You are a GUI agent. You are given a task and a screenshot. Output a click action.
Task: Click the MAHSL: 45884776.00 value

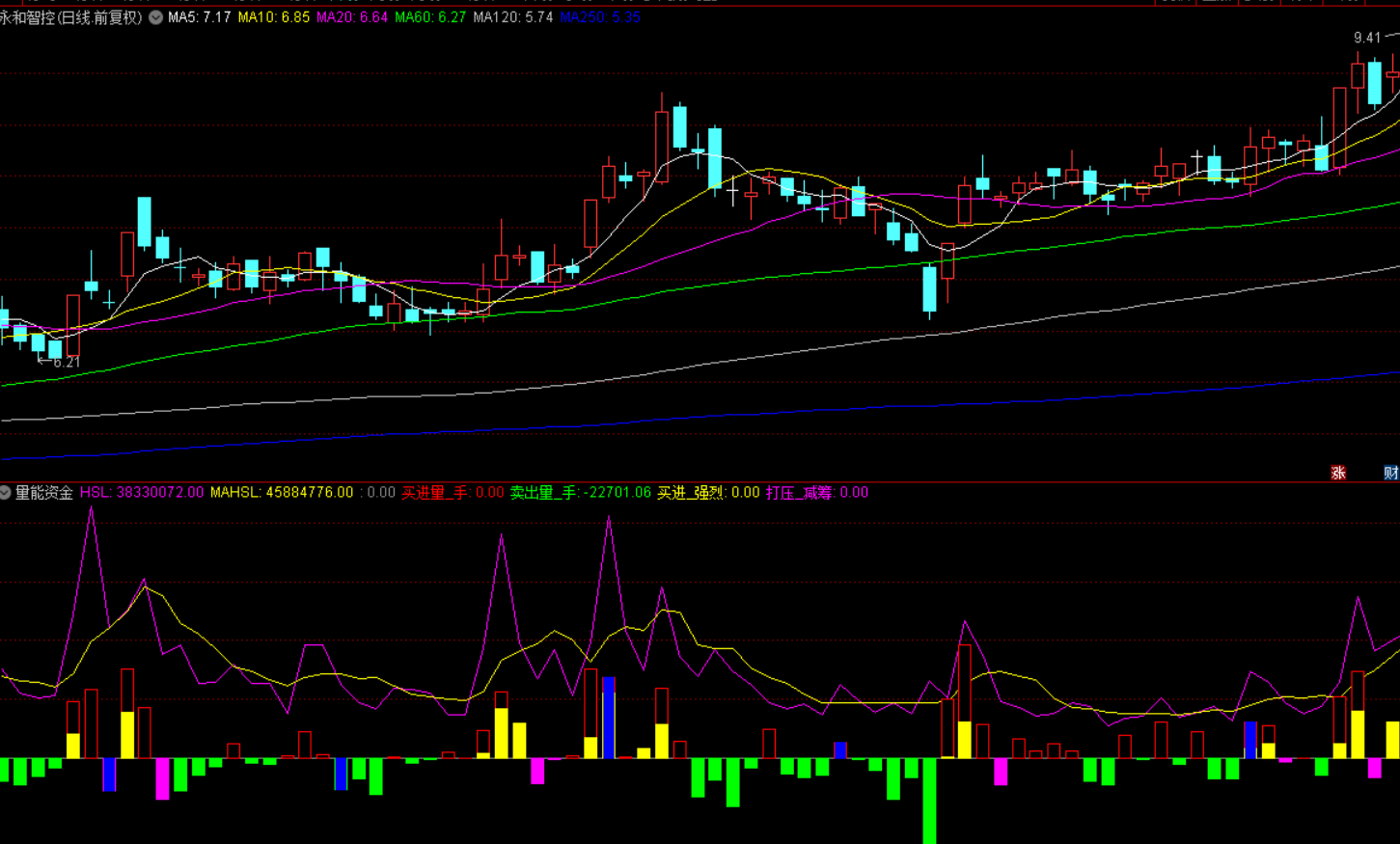coord(282,493)
